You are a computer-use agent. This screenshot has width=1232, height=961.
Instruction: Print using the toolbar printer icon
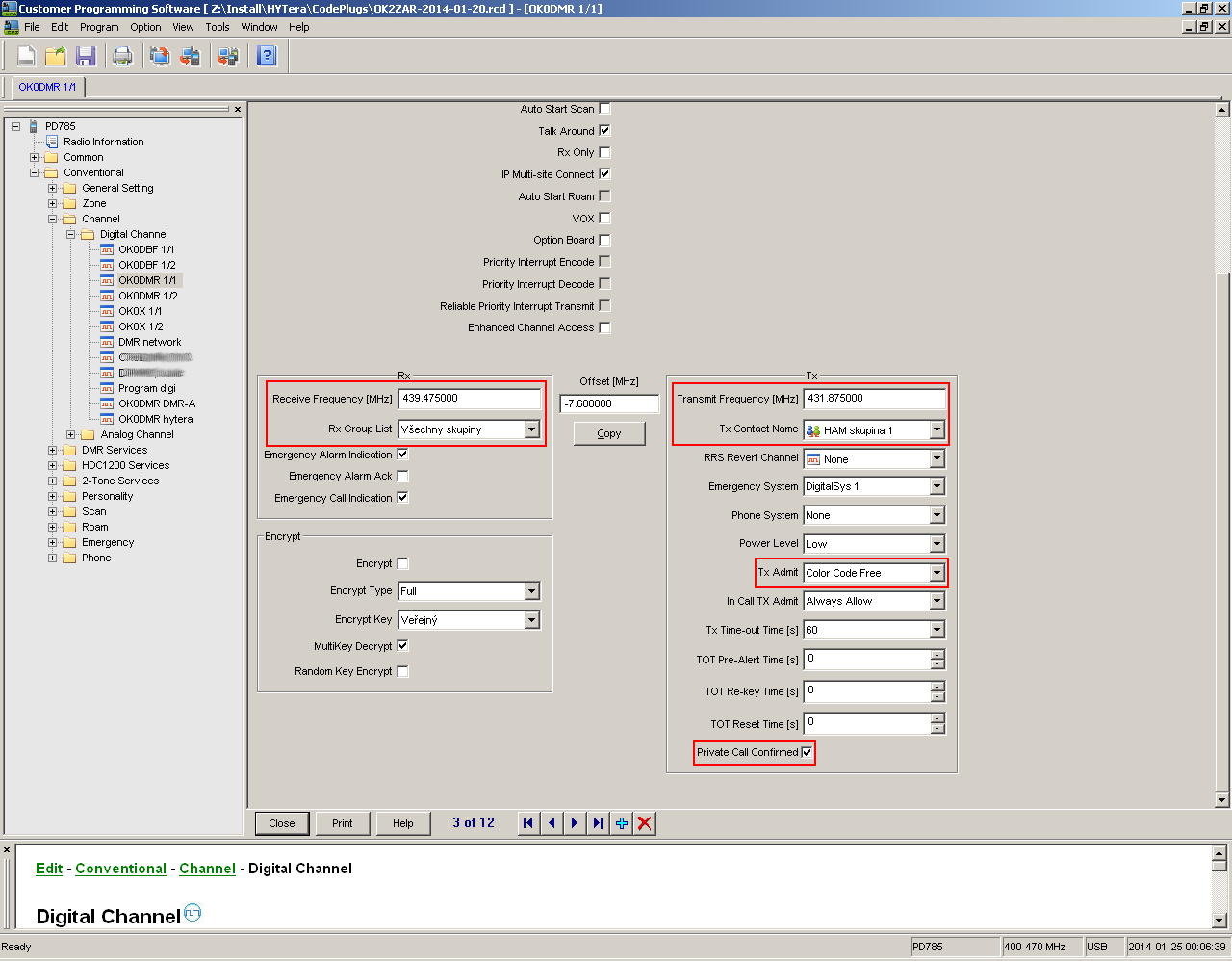[122, 56]
